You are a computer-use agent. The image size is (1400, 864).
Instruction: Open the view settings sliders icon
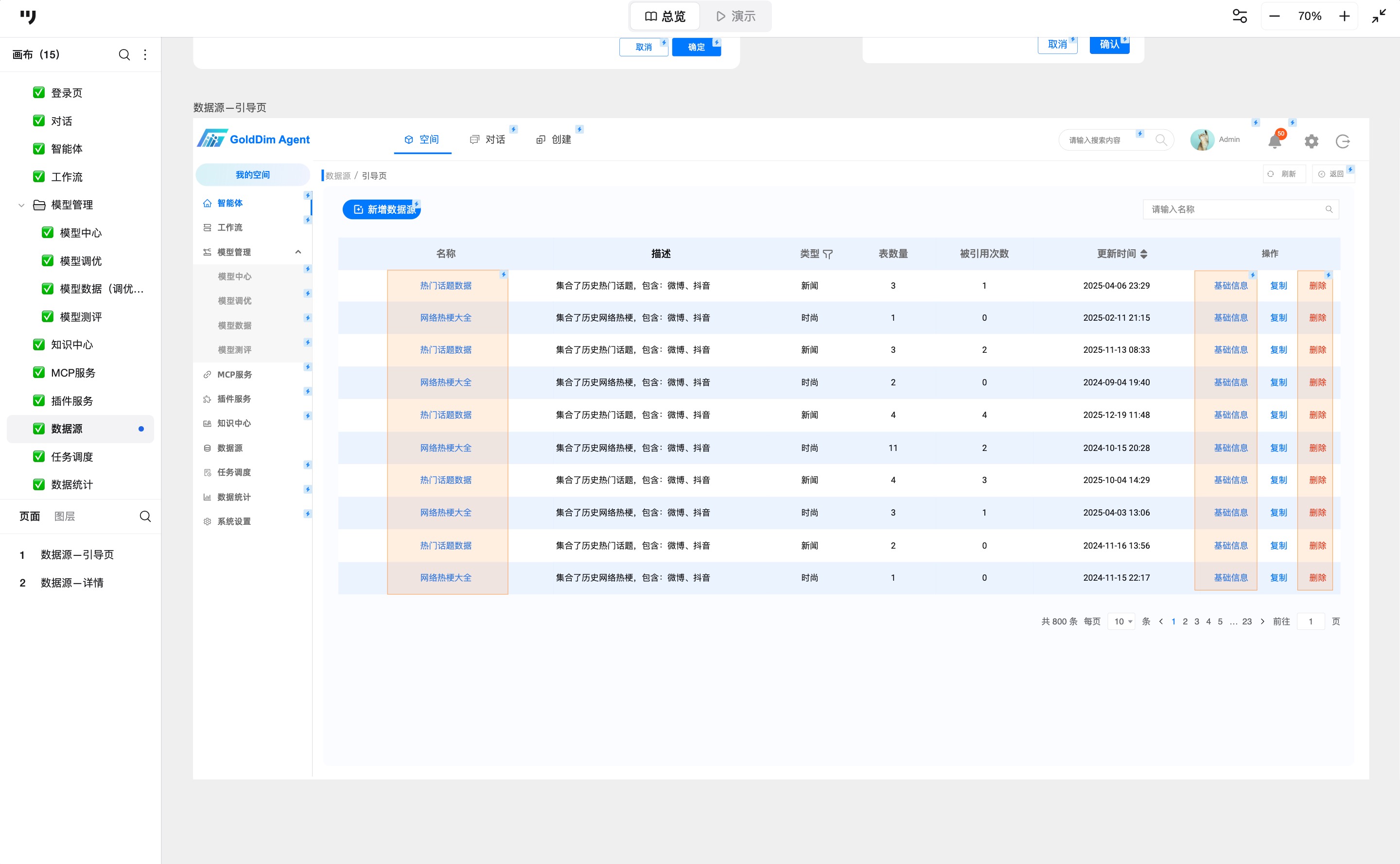1240,16
